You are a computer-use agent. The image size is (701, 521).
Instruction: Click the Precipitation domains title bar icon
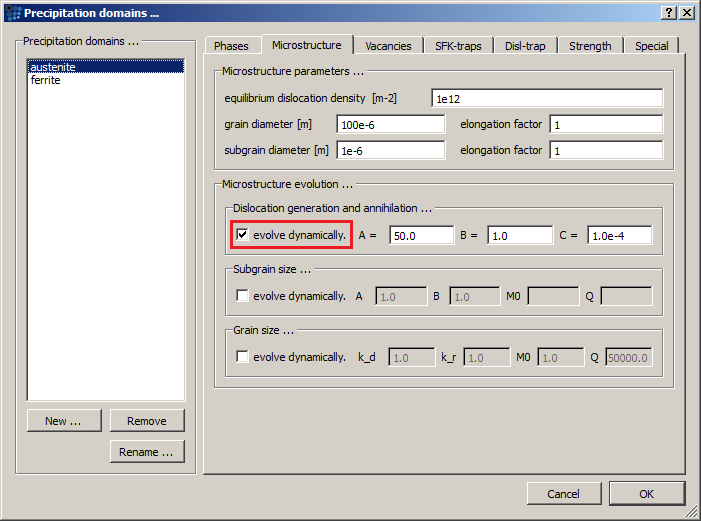pyautogui.click(x=13, y=13)
